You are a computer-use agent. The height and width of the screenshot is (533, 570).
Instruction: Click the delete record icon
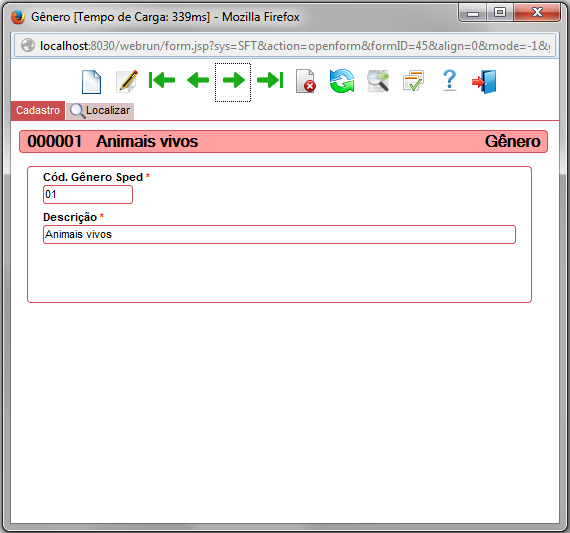(306, 81)
